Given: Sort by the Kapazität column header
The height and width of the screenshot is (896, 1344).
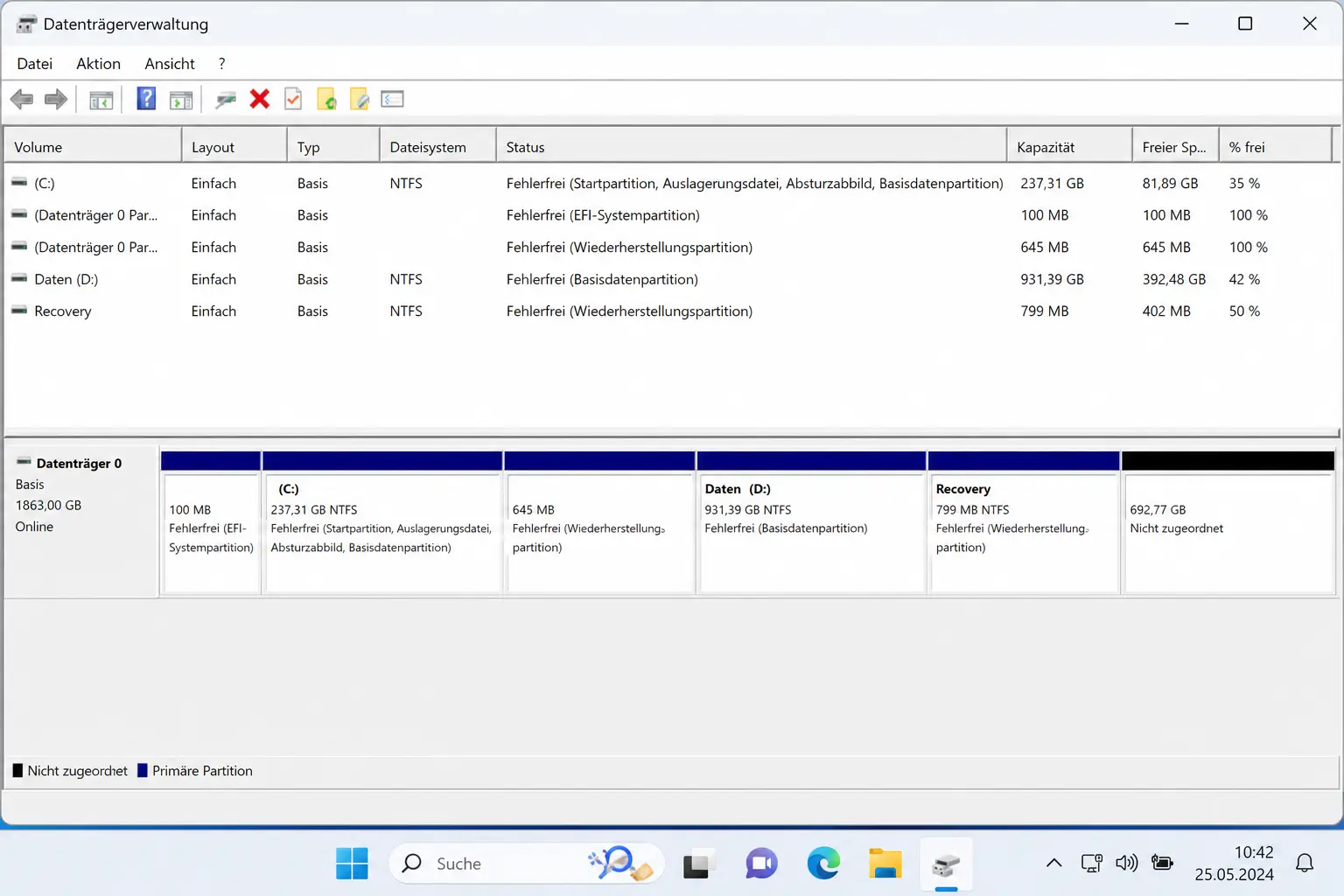Looking at the screenshot, I should 1069,147.
